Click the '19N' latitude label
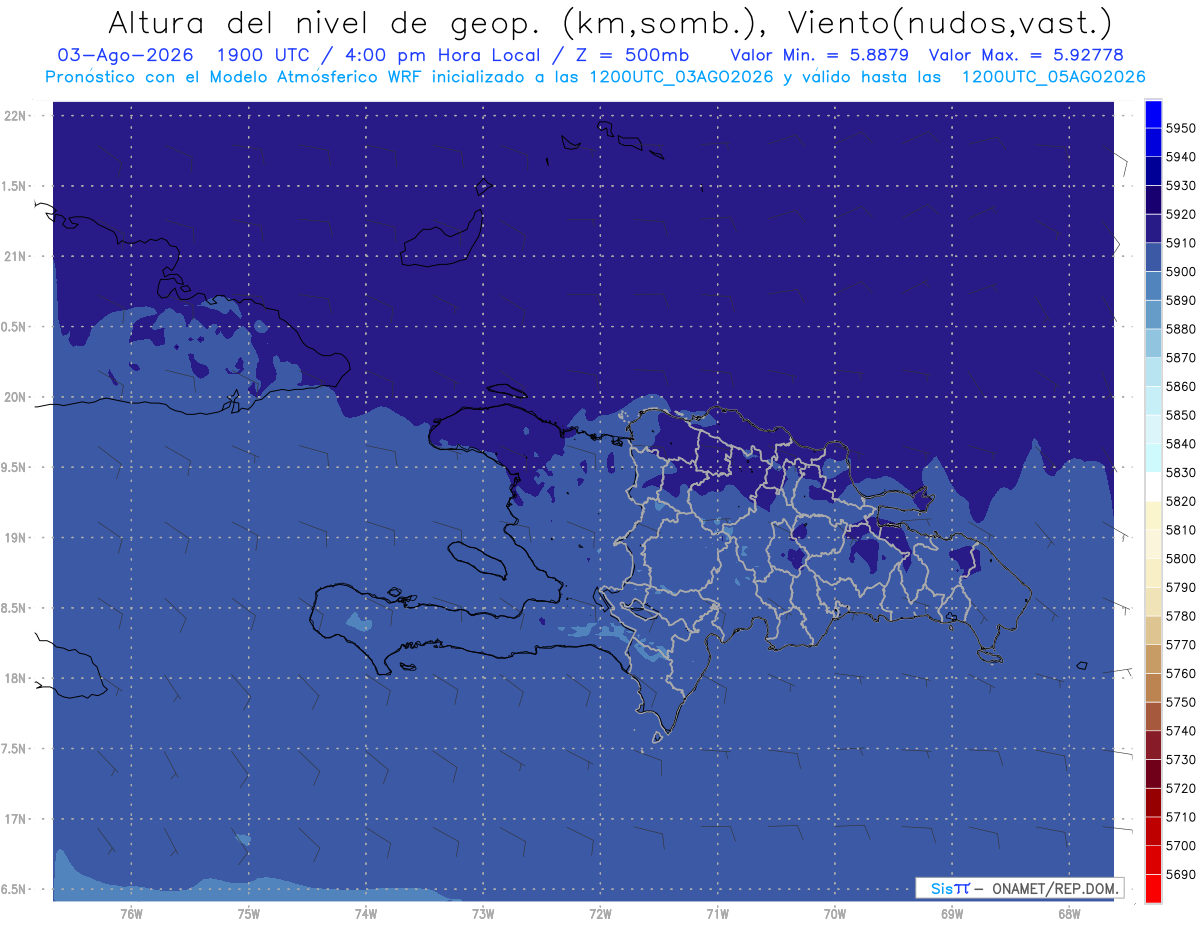 15,538
